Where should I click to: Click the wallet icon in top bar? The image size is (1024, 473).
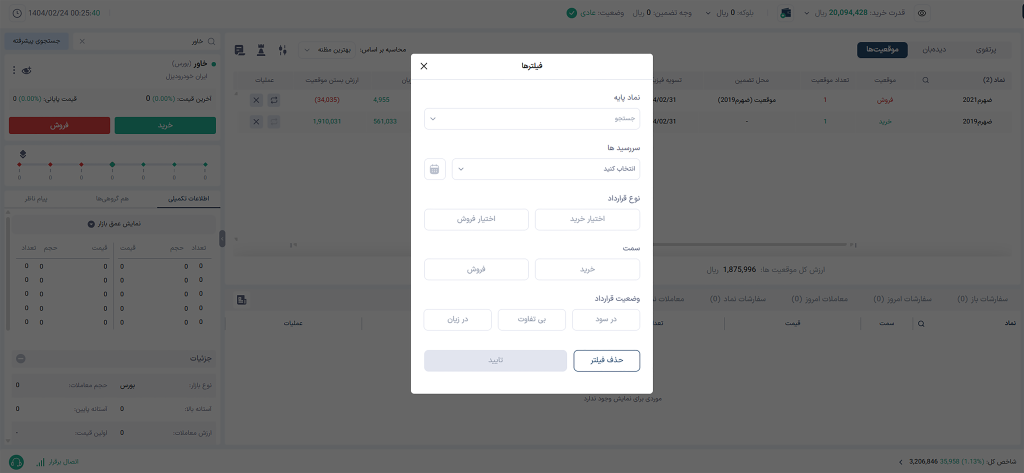coord(786,12)
